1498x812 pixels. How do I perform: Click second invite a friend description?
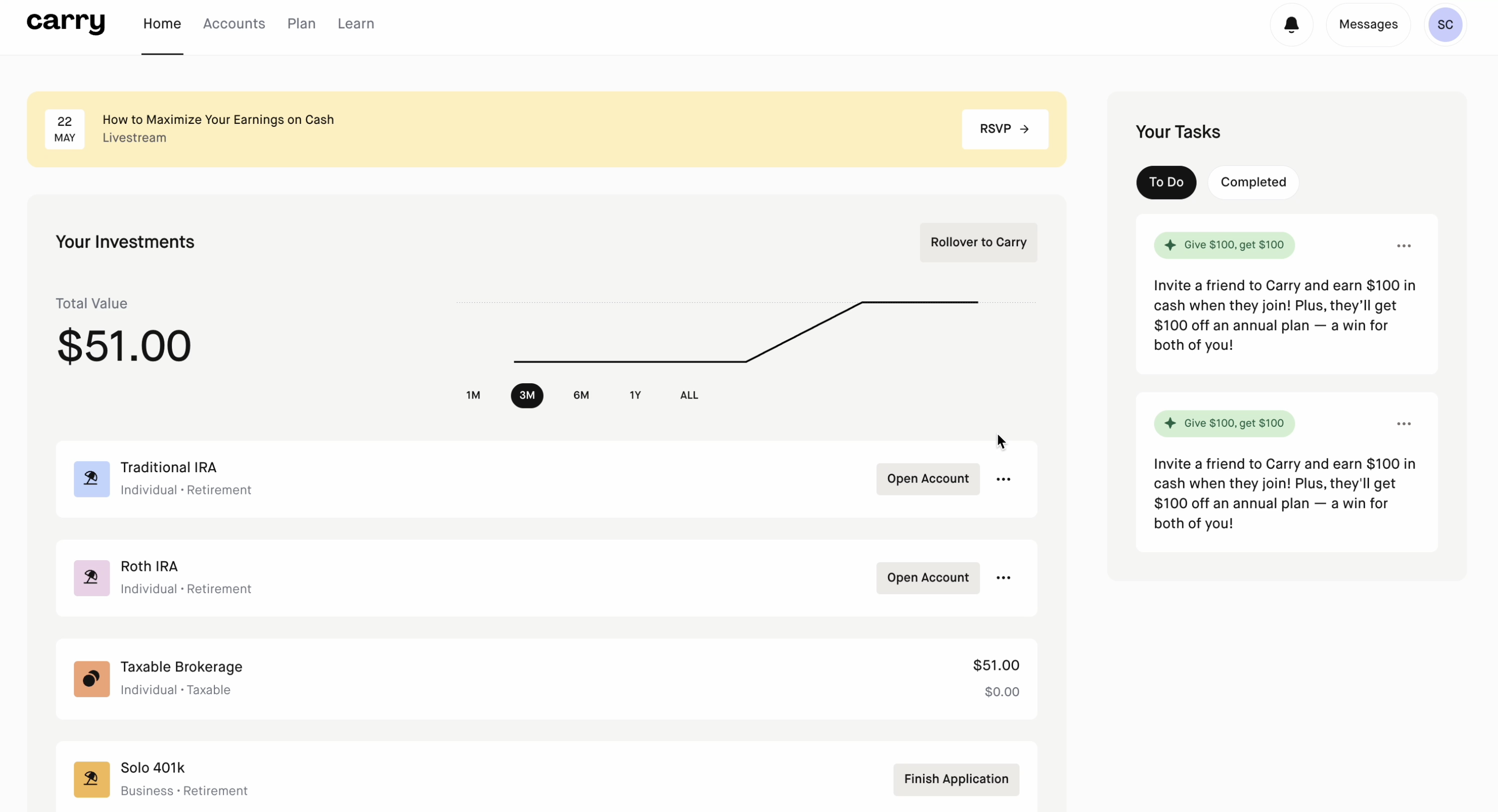[1285, 493]
